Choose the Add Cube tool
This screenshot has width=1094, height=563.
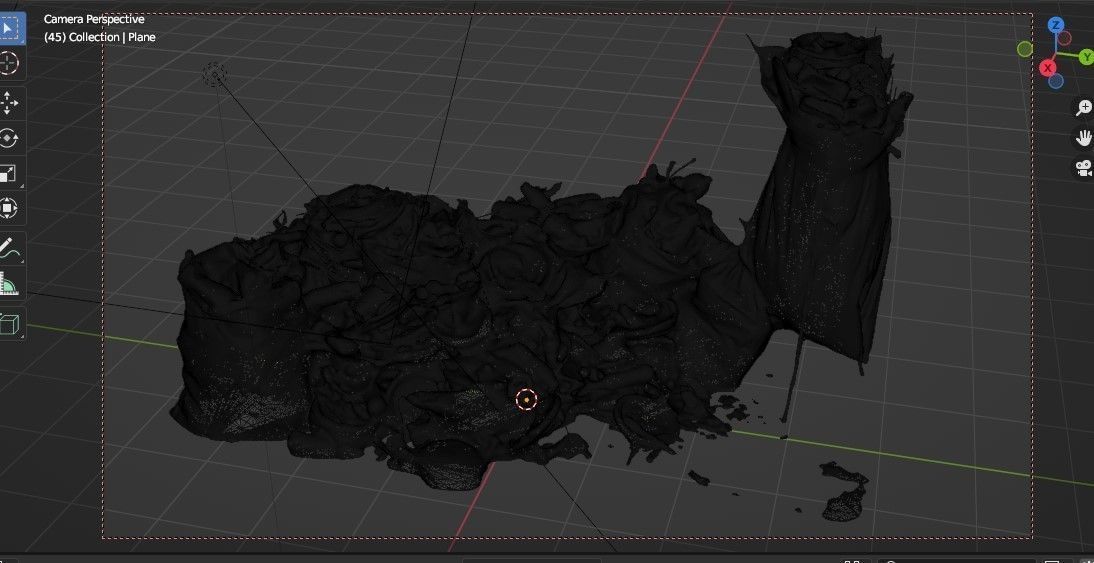10,324
